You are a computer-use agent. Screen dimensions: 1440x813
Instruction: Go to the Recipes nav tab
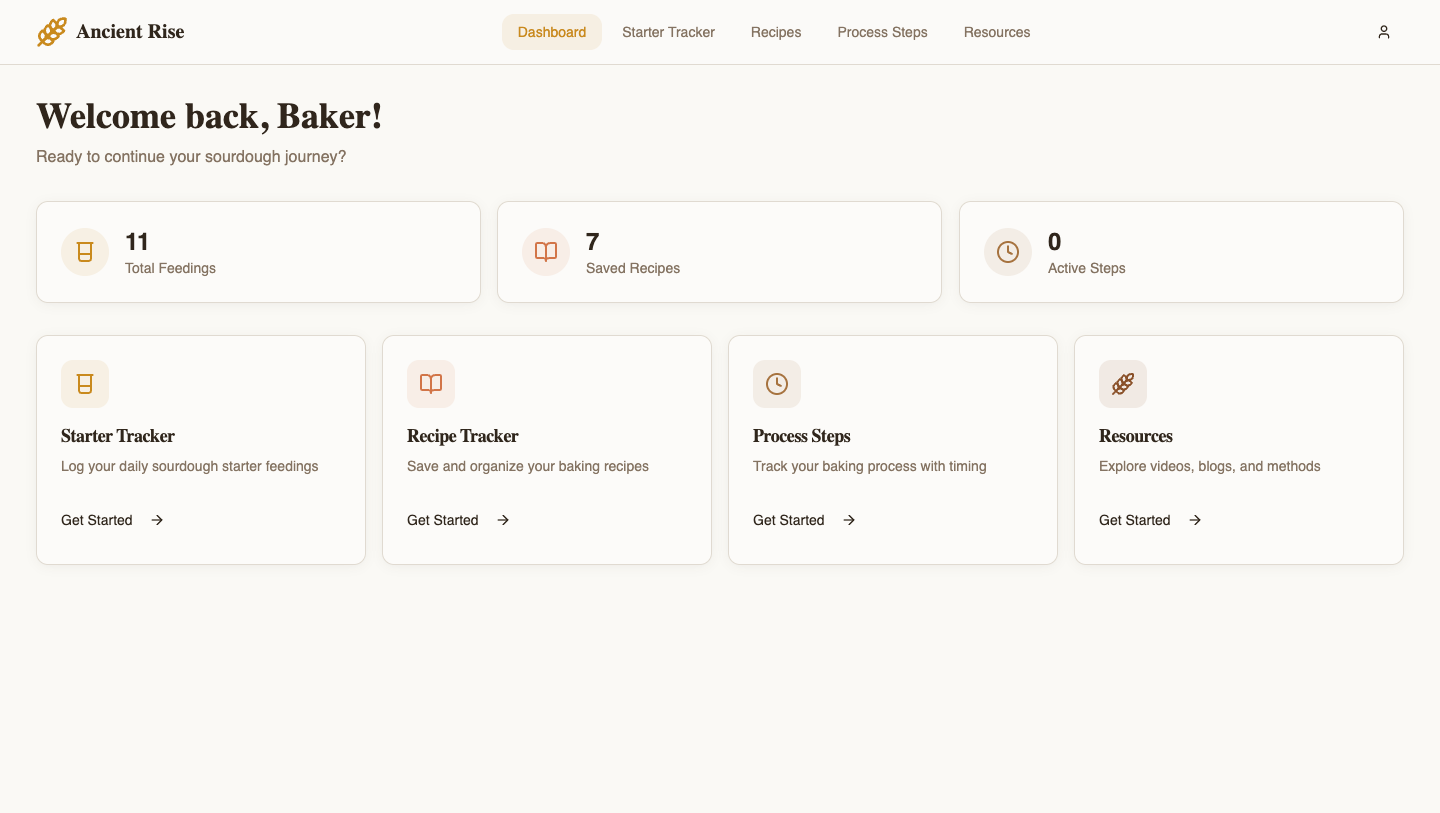pyautogui.click(x=776, y=32)
